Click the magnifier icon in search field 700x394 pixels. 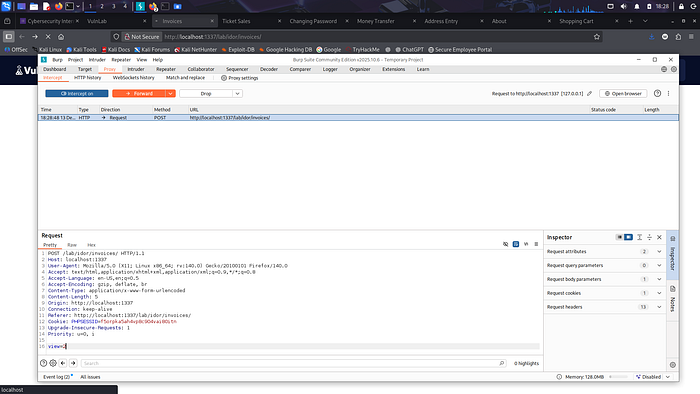tap(501, 363)
